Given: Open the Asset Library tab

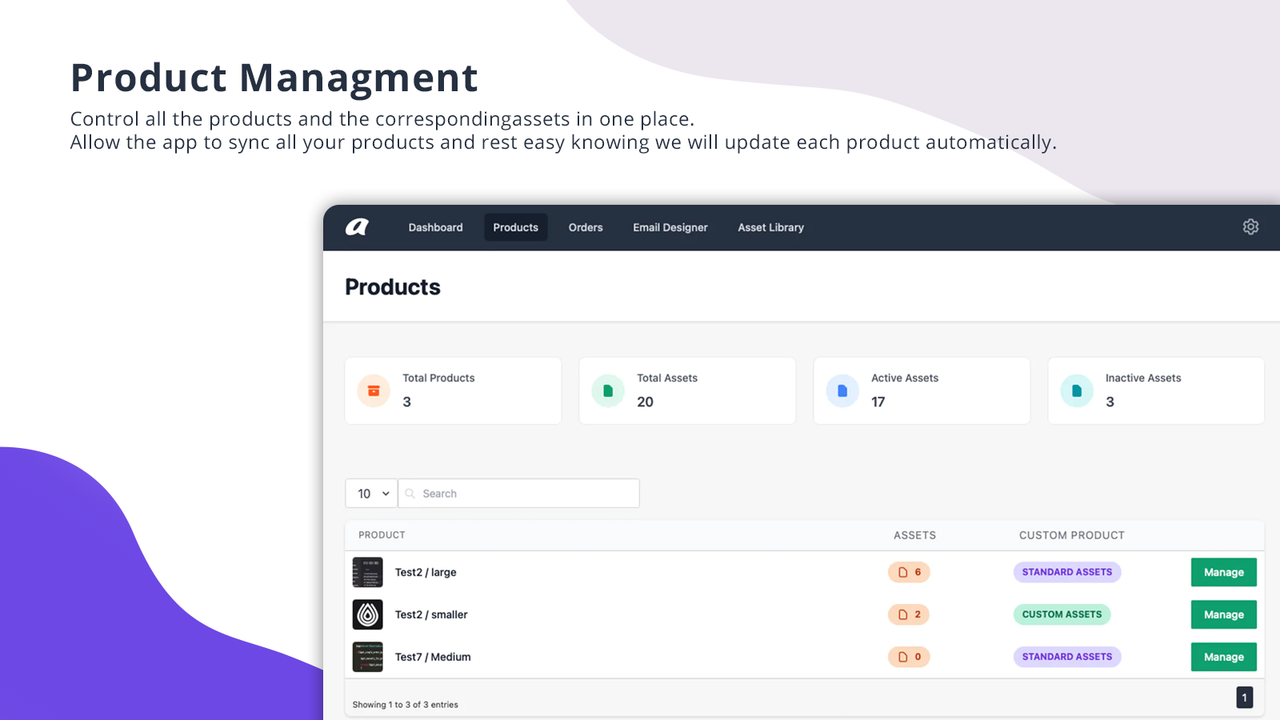Looking at the screenshot, I should [x=770, y=228].
